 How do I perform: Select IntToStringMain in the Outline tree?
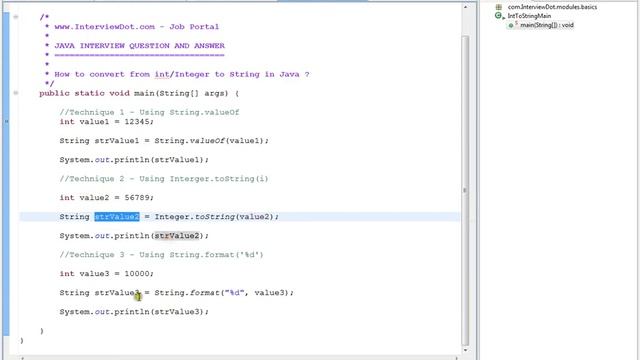529,16
